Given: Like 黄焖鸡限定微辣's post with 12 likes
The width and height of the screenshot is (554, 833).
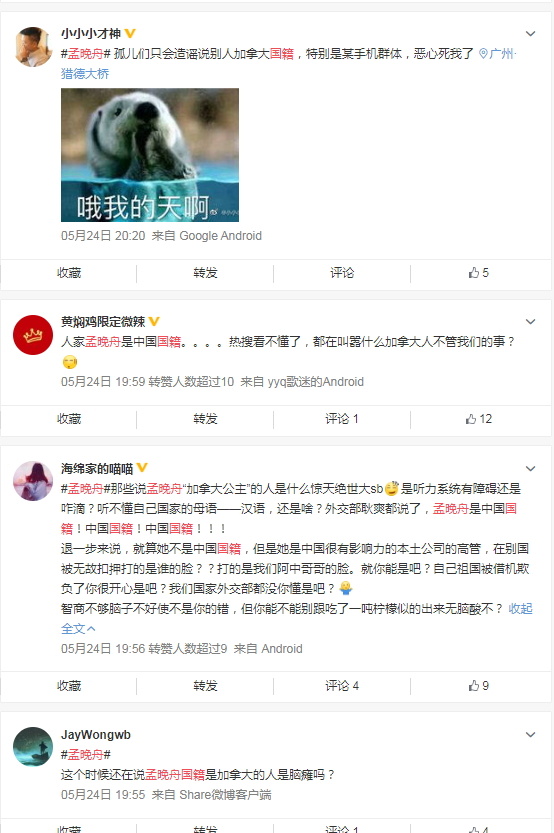Looking at the screenshot, I should coord(479,419).
